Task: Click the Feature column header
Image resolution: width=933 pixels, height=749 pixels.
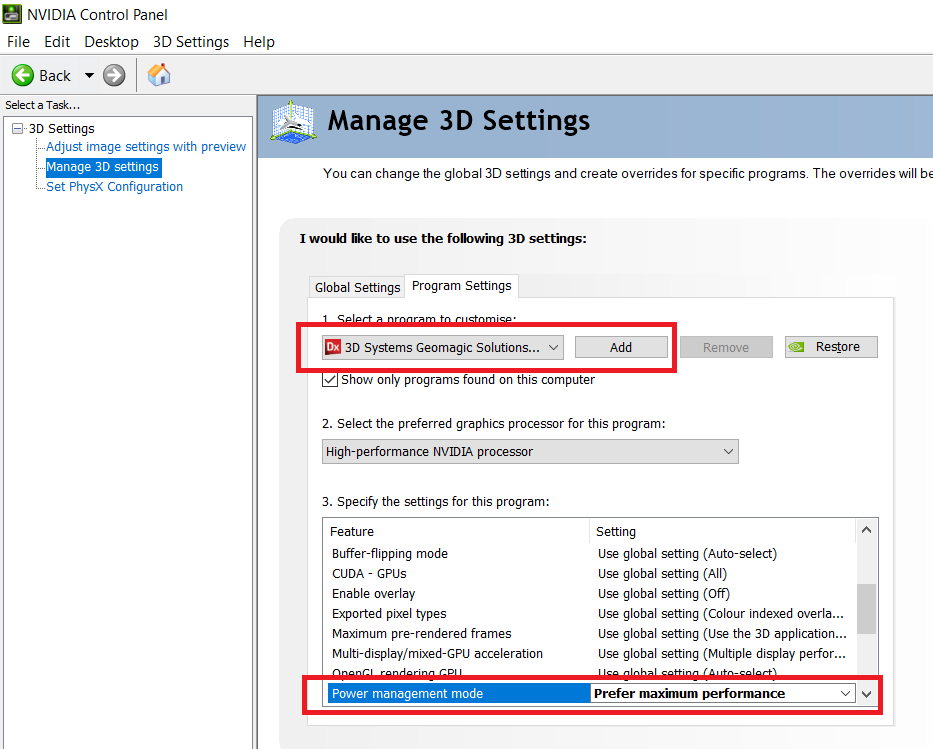Action: click(x=456, y=531)
